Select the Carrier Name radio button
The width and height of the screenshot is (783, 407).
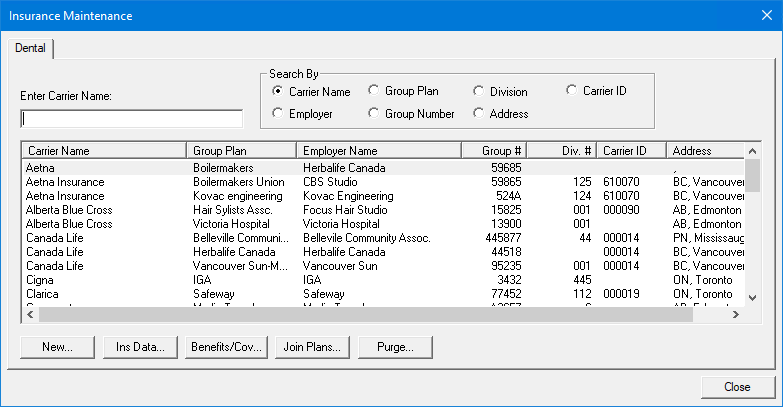click(x=277, y=91)
